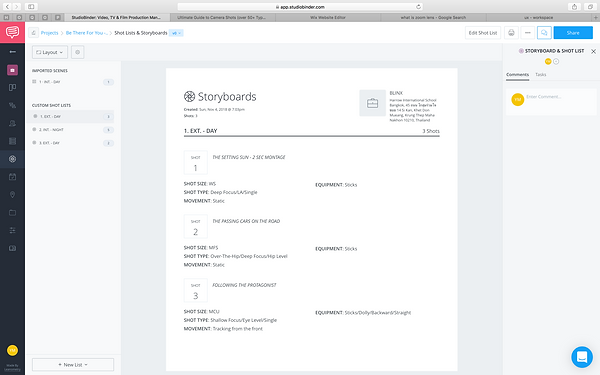The height and width of the screenshot is (375, 600).
Task: Open the contacts person icon in sidebar
Action: pyautogui.click(x=12, y=123)
